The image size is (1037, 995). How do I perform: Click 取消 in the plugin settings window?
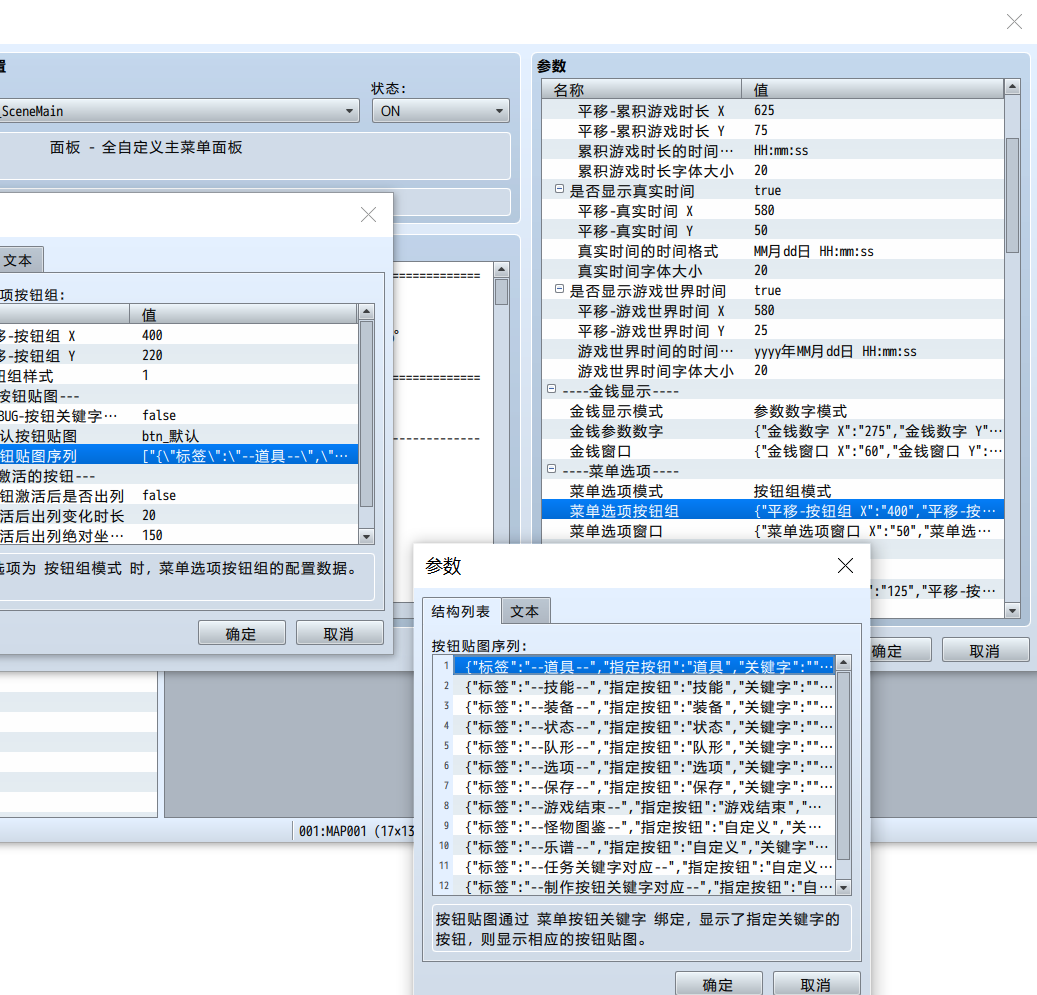click(985, 651)
